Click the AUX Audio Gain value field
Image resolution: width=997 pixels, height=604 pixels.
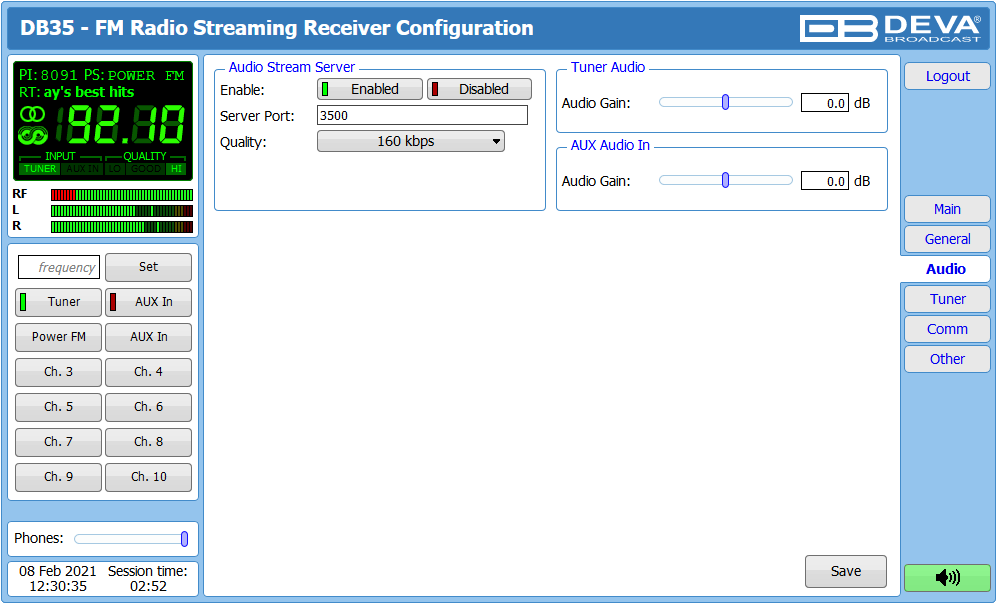click(x=825, y=181)
